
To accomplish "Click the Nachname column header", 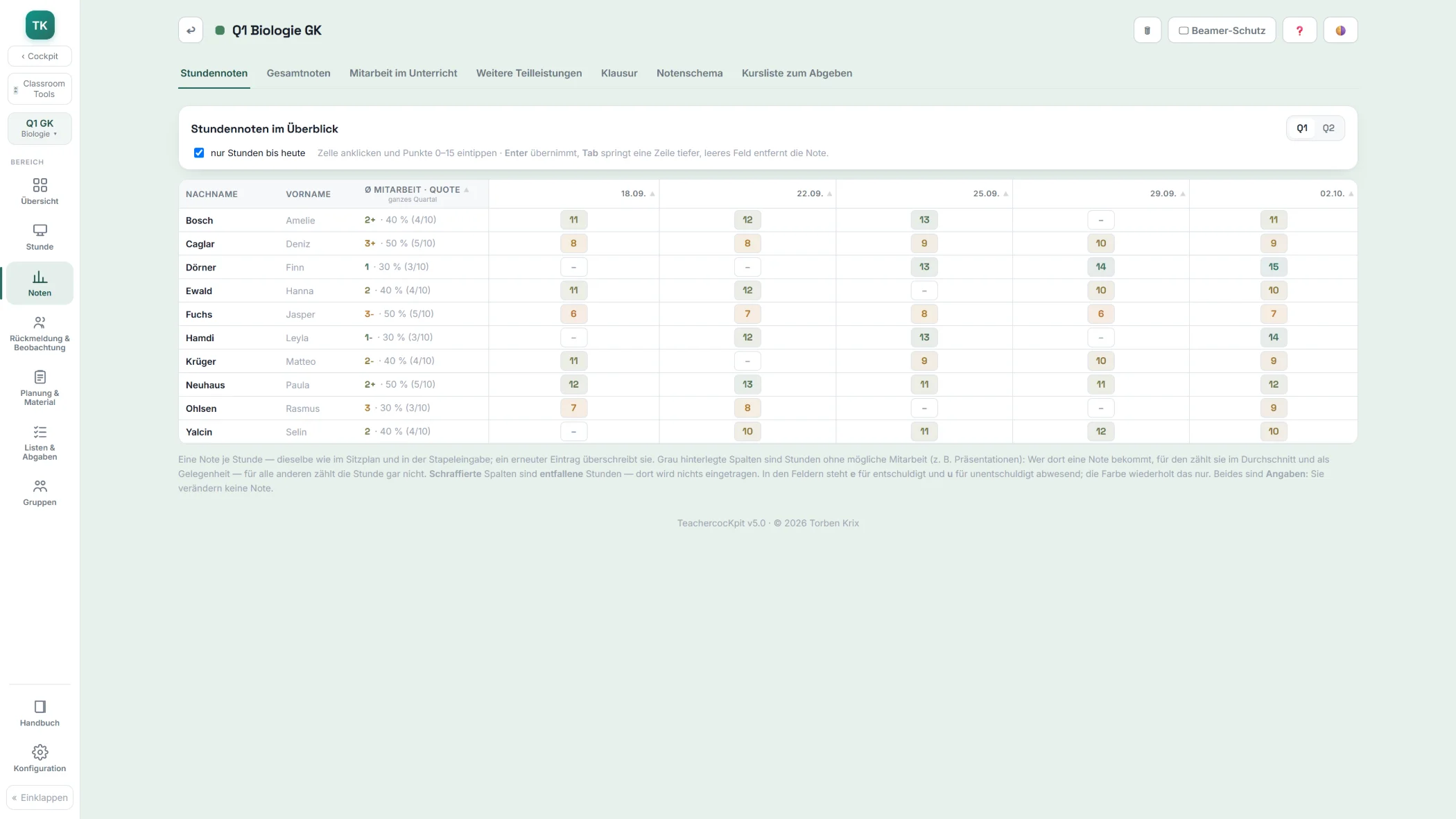I will pyautogui.click(x=211, y=194).
